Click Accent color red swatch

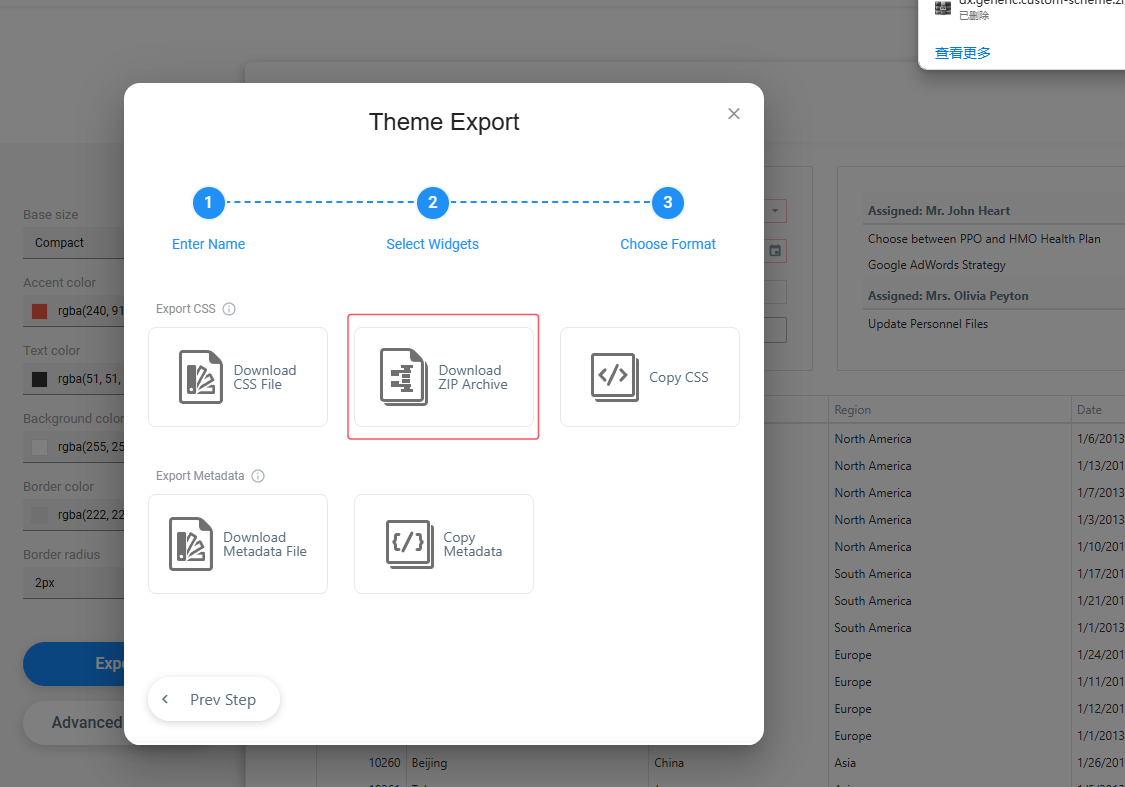pos(39,311)
